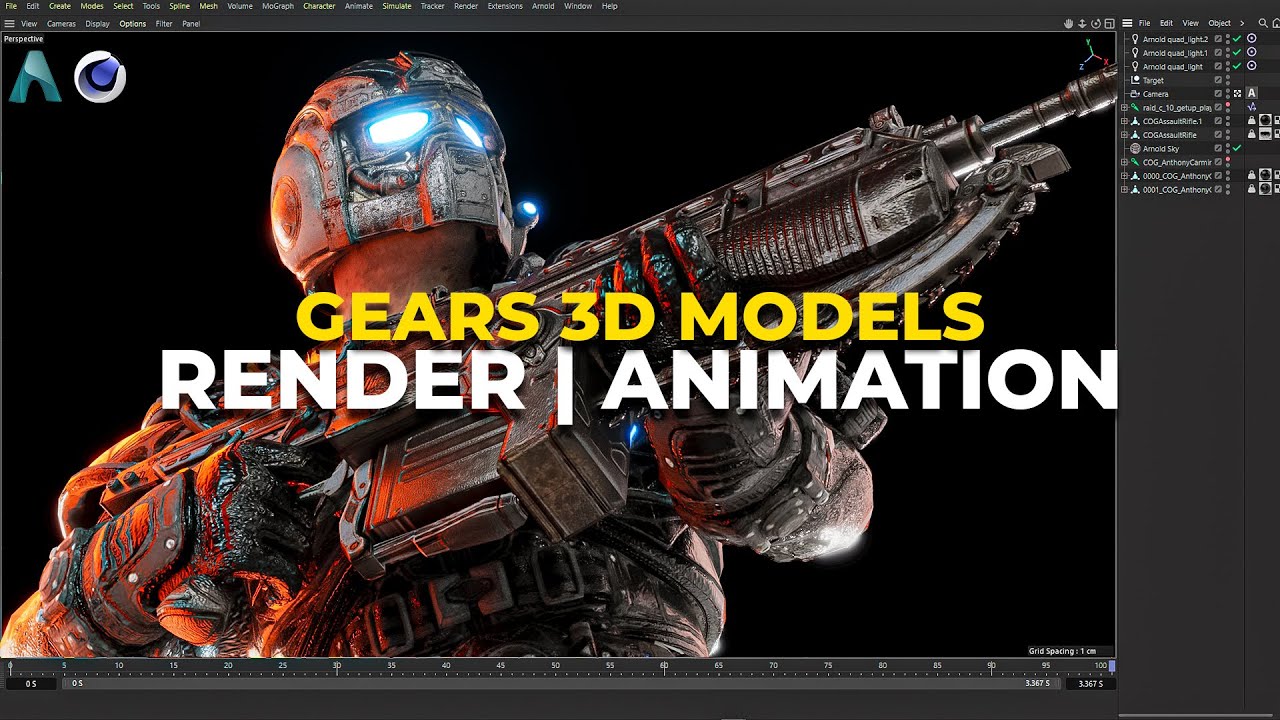Click the viewport orbit rotate icon

pyautogui.click(x=1095, y=23)
